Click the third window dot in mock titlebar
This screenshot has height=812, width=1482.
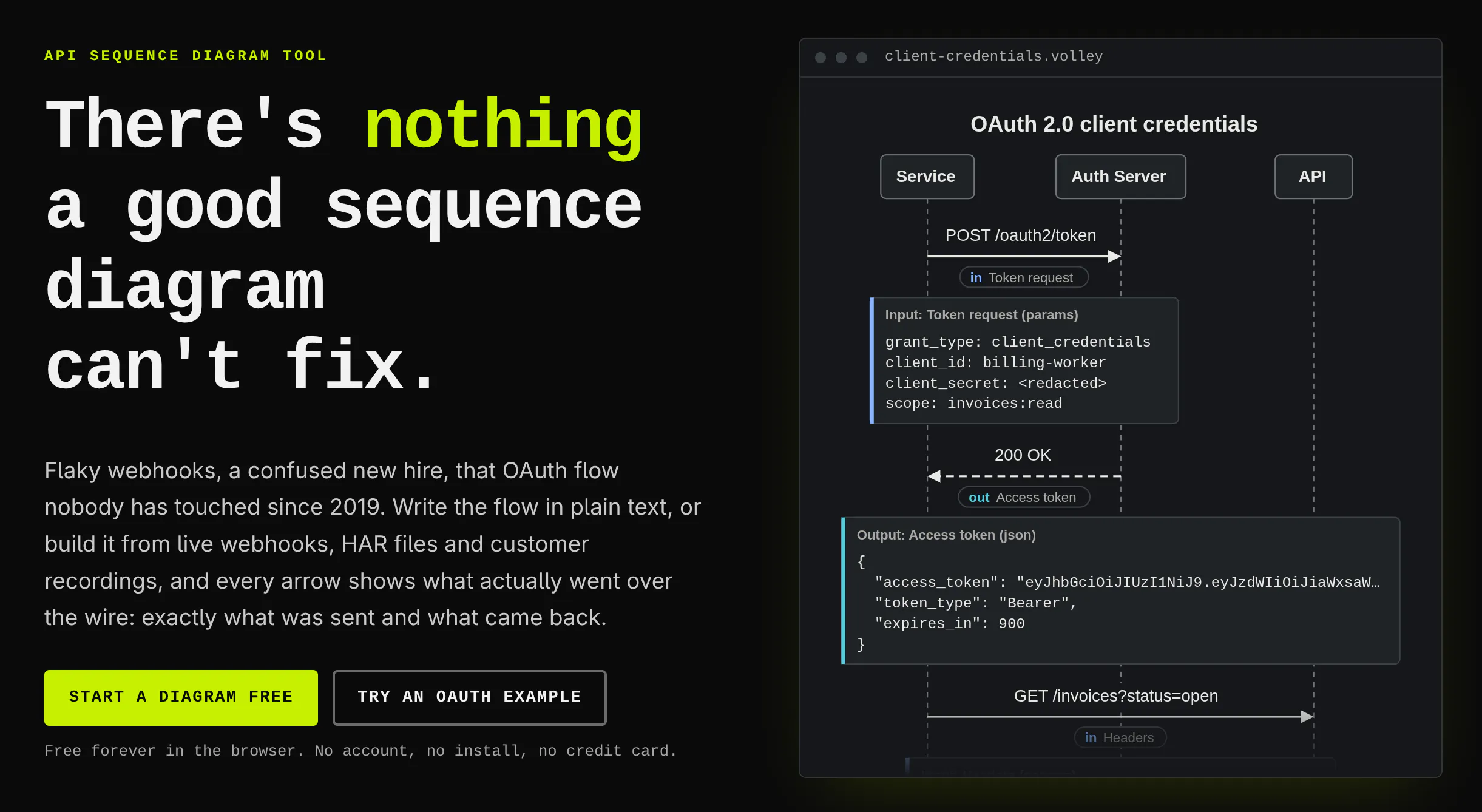[x=862, y=58]
